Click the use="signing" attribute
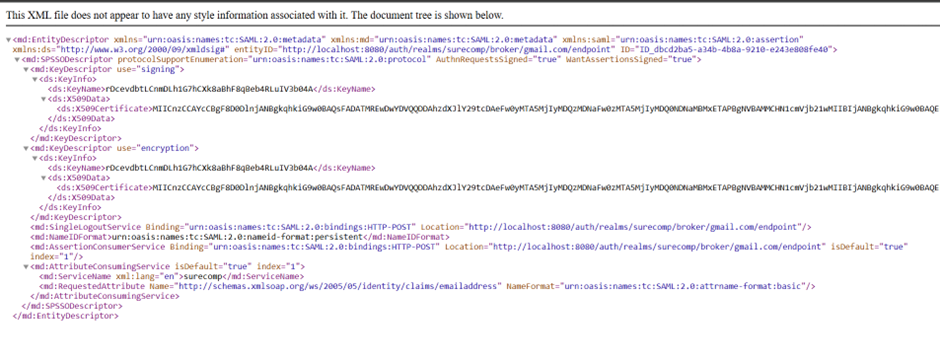The height and width of the screenshot is (363, 940). coord(148,69)
